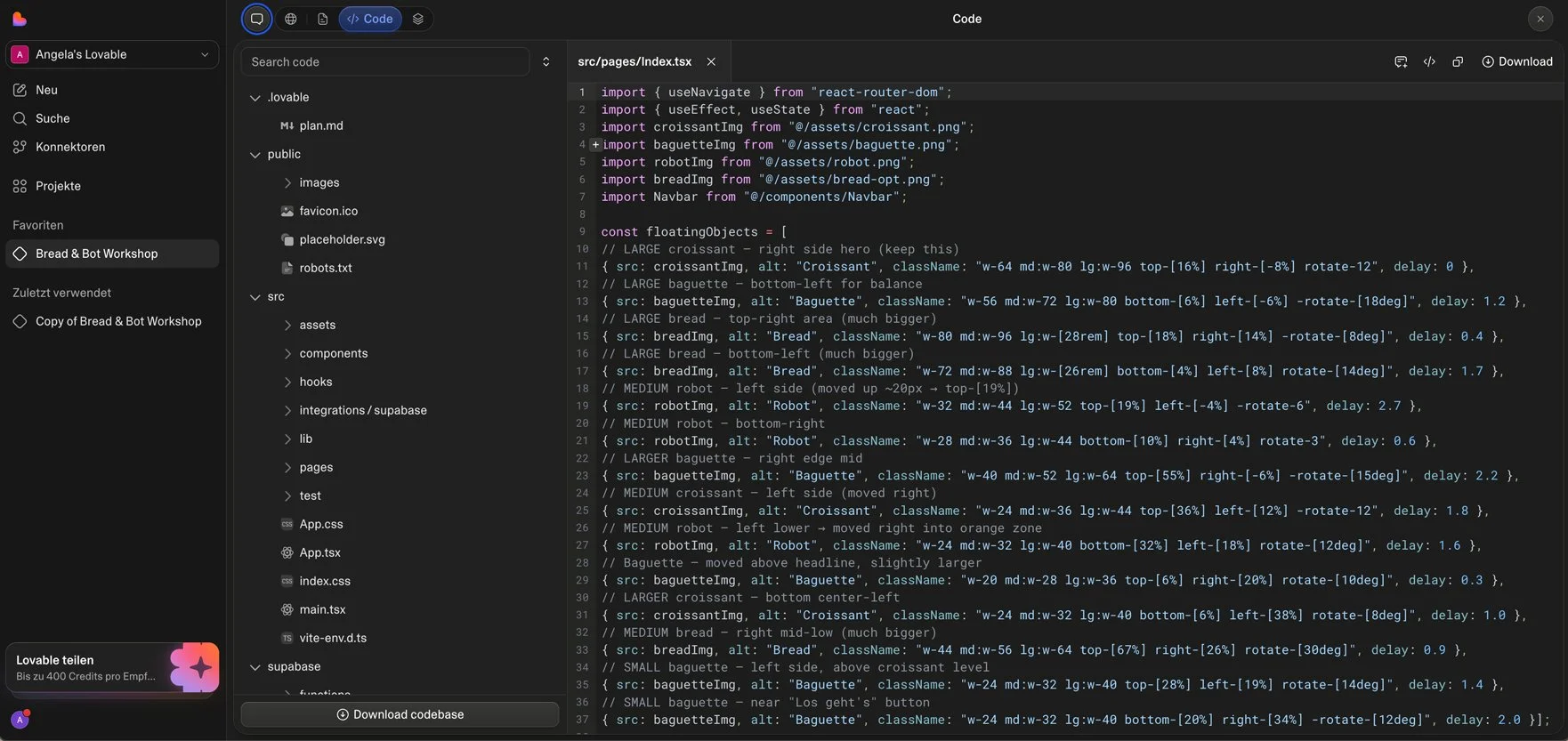Image resolution: width=1568 pixels, height=741 pixels.
Task: Click the copy file icon
Action: tap(1458, 61)
